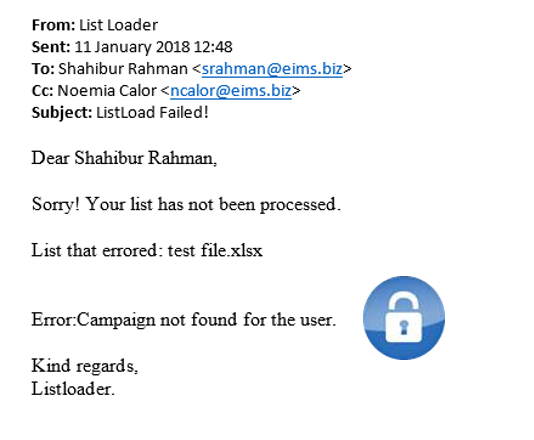Image resolution: width=534 pixels, height=440 pixels.
Task: Click the Cc: Noemia Calor name
Action: tap(107, 91)
